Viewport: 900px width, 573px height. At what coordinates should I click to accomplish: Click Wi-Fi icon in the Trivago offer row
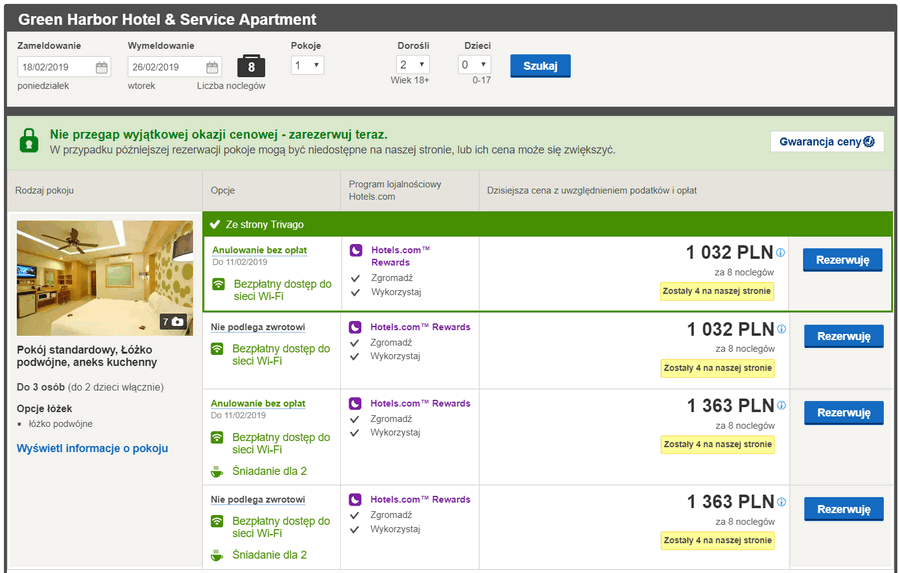(x=219, y=284)
